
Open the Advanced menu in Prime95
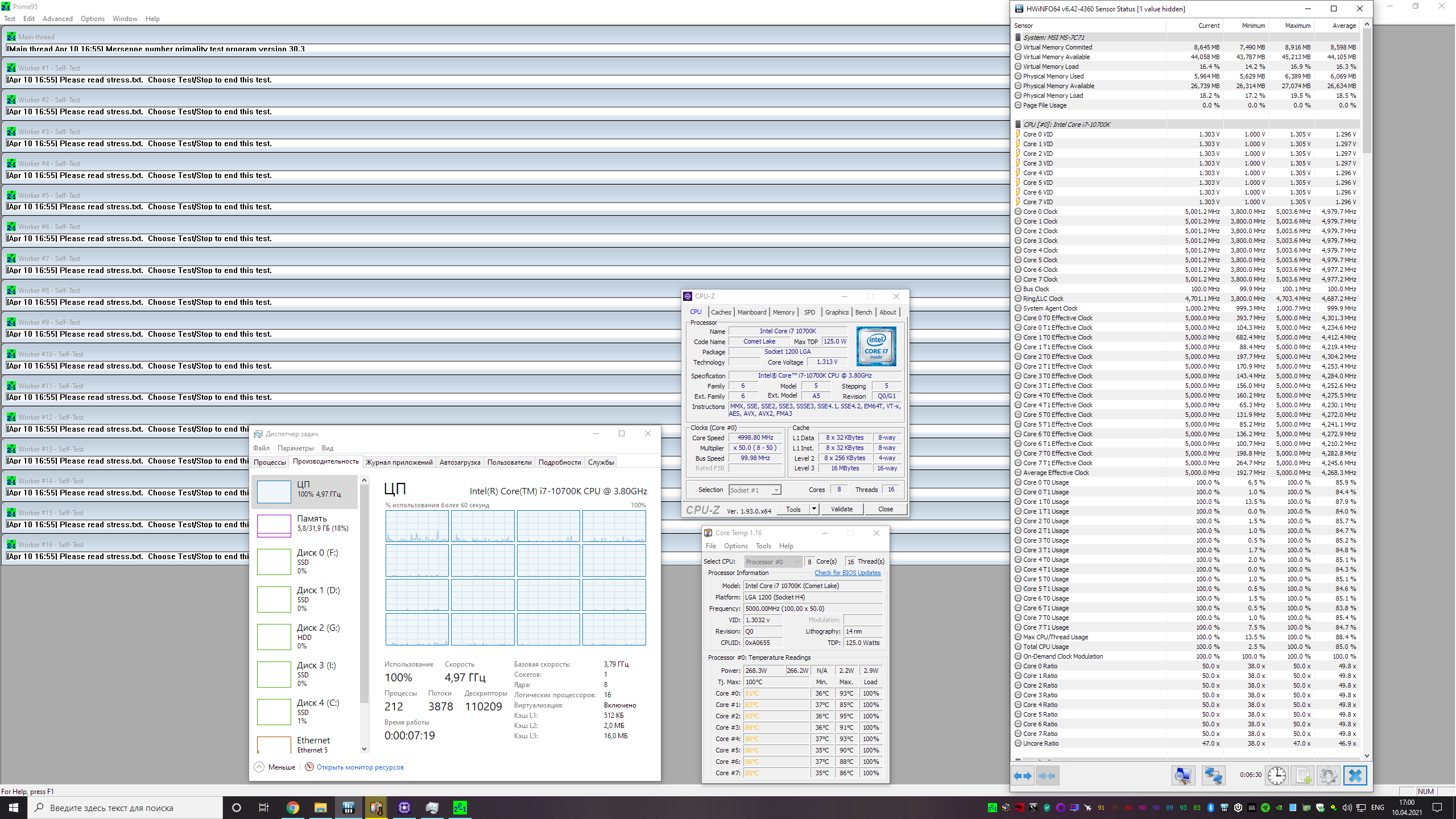click(57, 19)
